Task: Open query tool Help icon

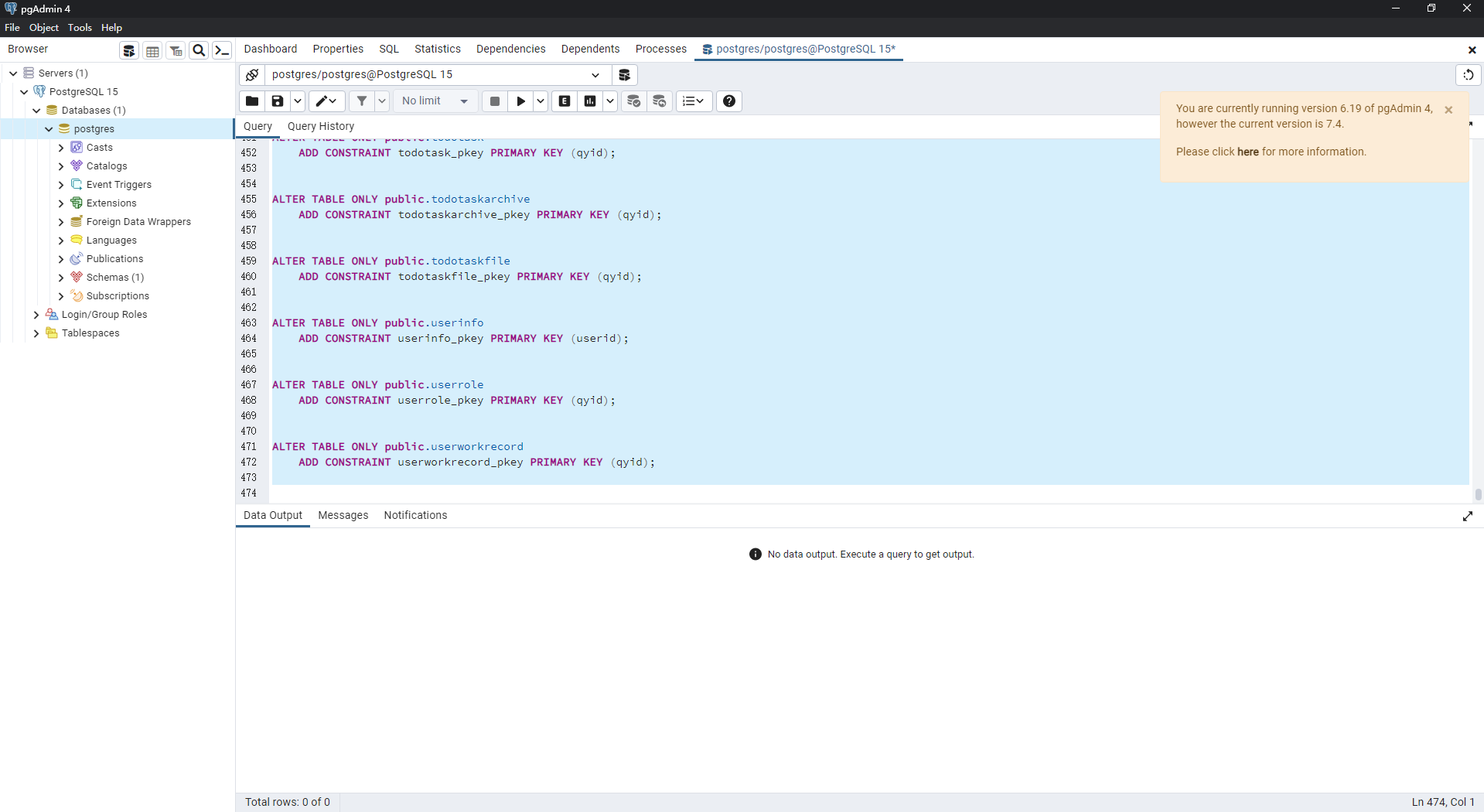Action: point(728,101)
